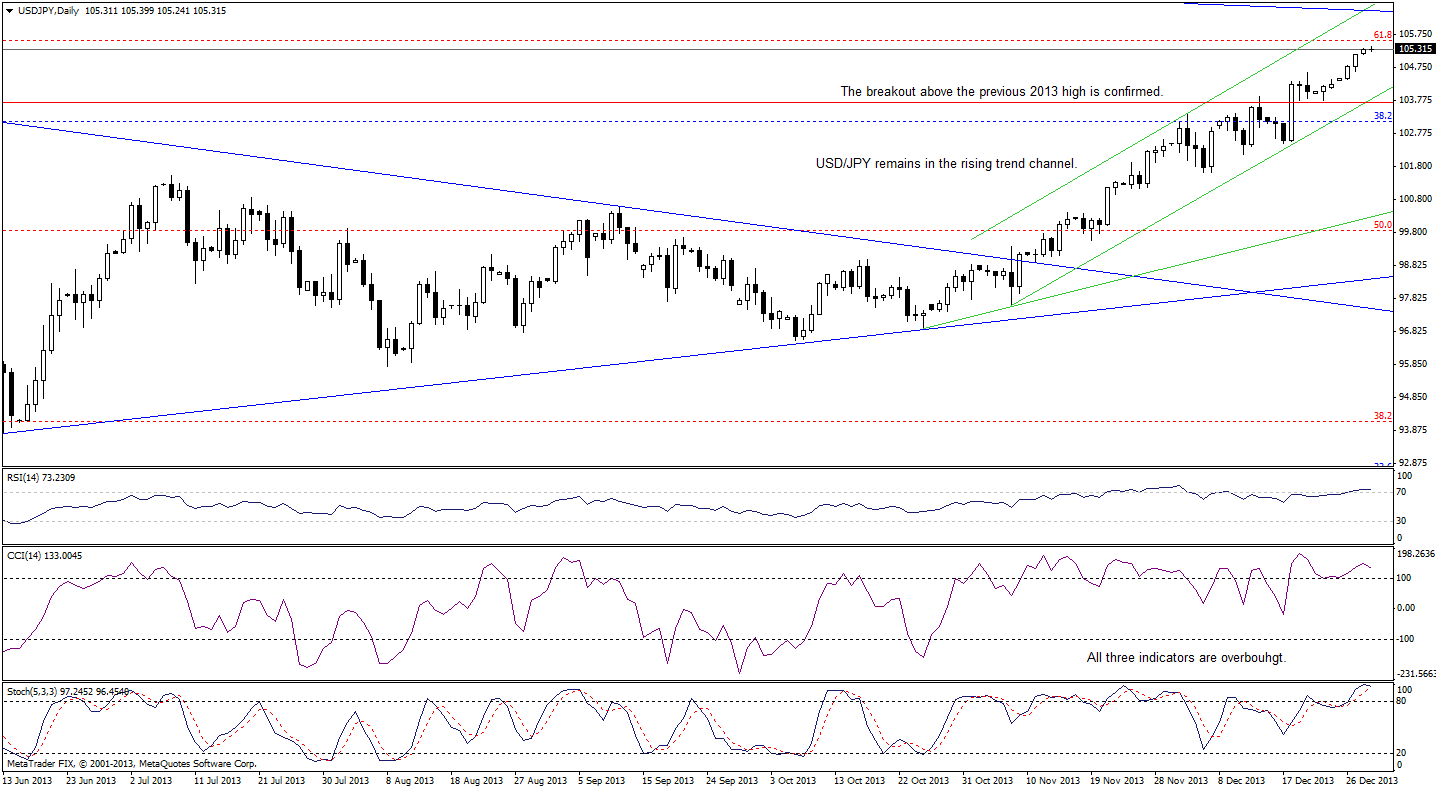Click the Stochastic scale value 80

1403,701
